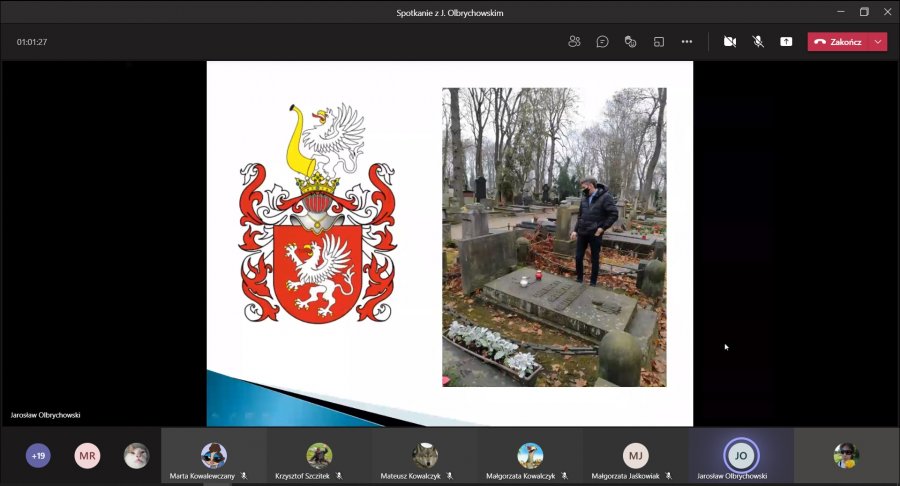This screenshot has width=900, height=486.
Task: Open the more actions ellipsis menu
Action: tap(687, 42)
